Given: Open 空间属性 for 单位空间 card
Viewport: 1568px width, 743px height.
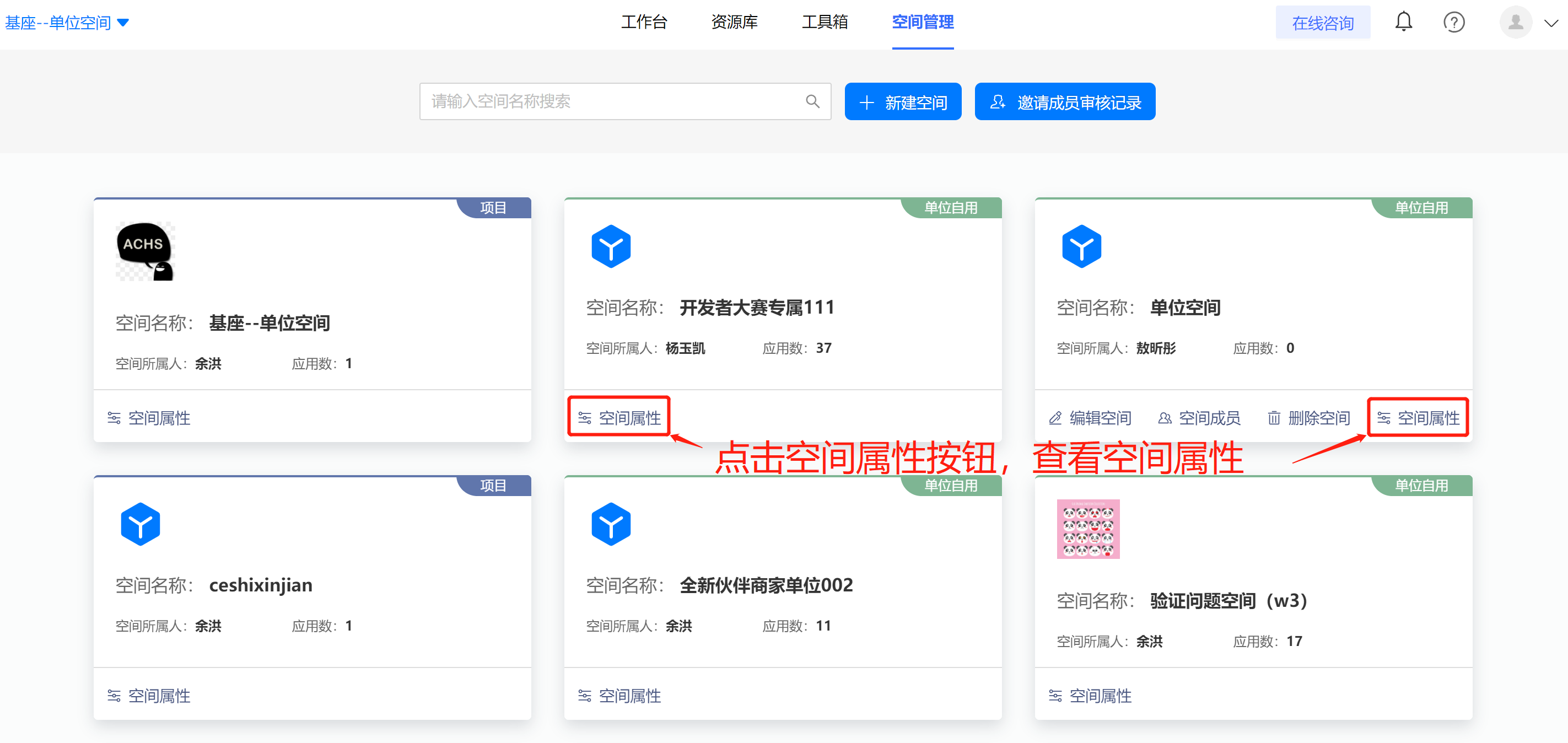Looking at the screenshot, I should [1418, 418].
